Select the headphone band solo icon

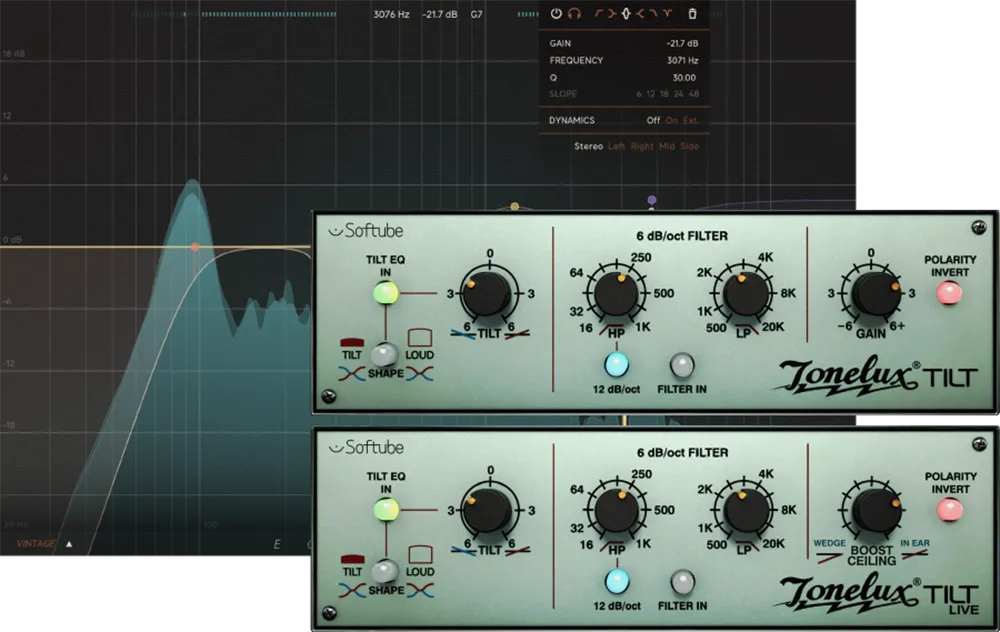574,13
